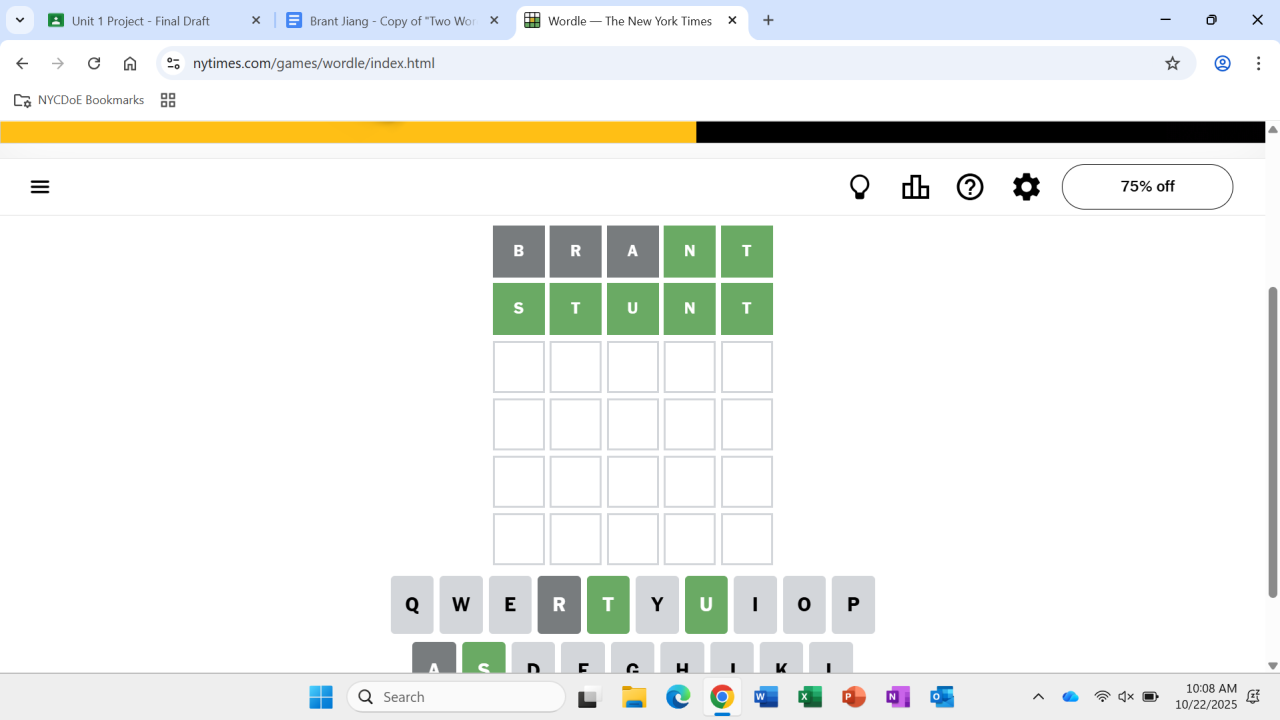Click the green S tile in the STUNT guess
This screenshot has width=1280, height=720.
pos(519,309)
